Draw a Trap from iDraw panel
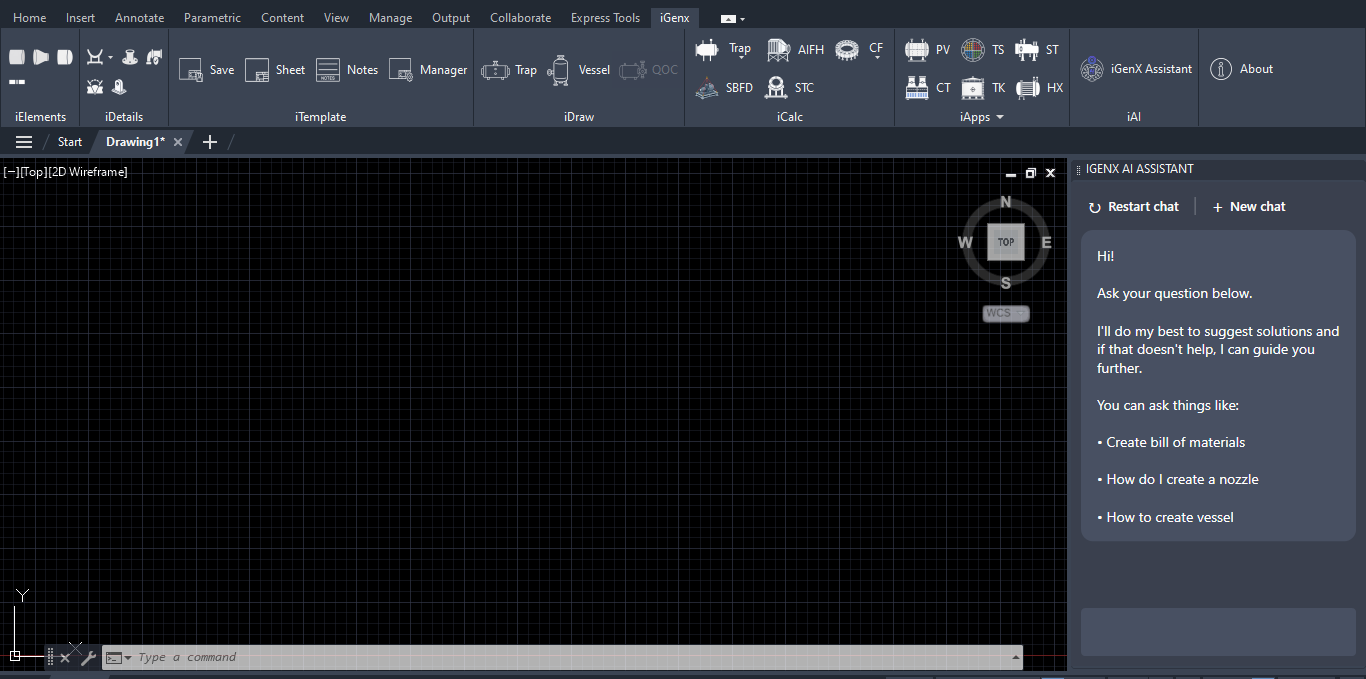Image resolution: width=1366 pixels, height=679 pixels. click(509, 70)
